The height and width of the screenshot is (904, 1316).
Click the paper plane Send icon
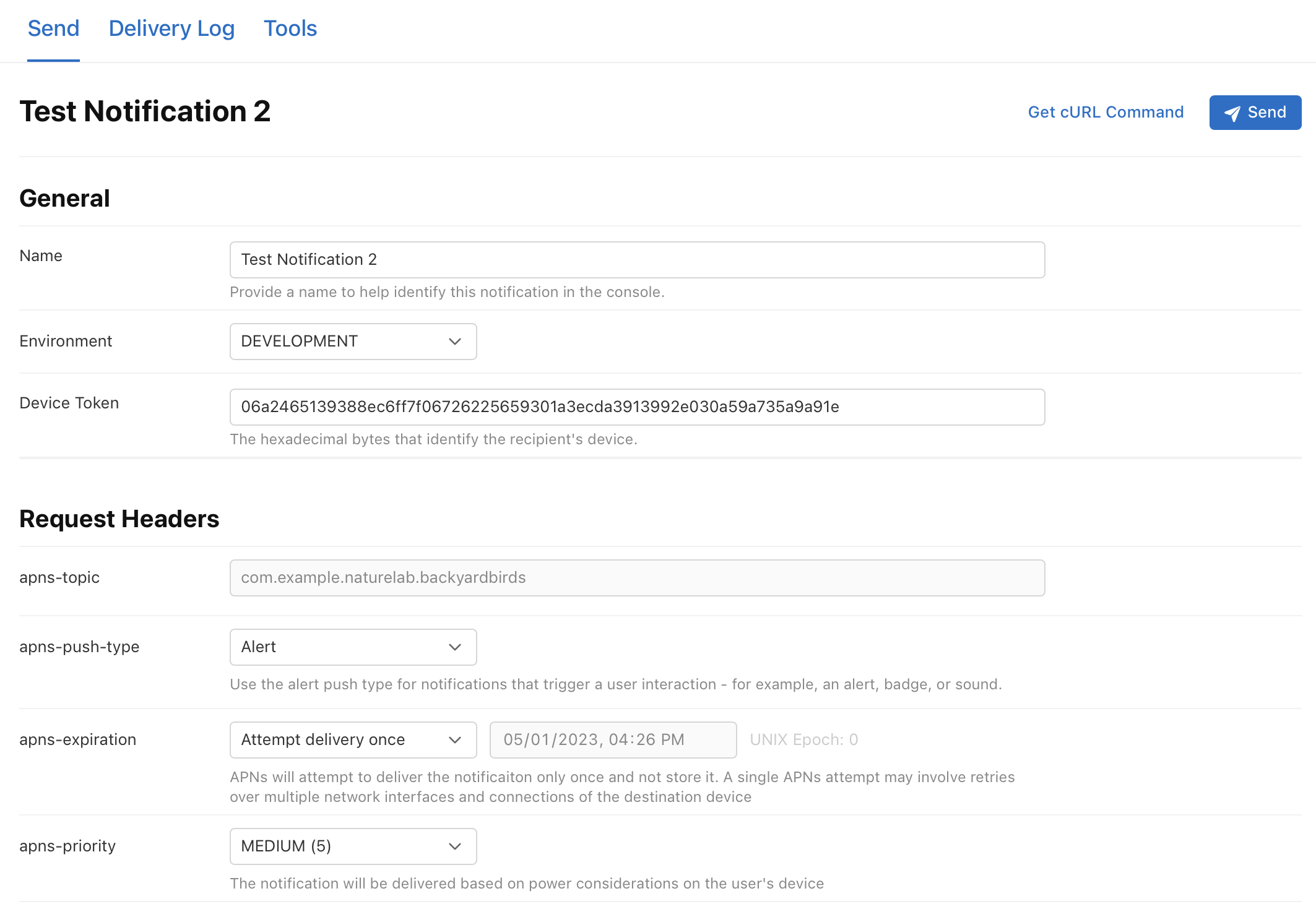pyautogui.click(x=1232, y=113)
